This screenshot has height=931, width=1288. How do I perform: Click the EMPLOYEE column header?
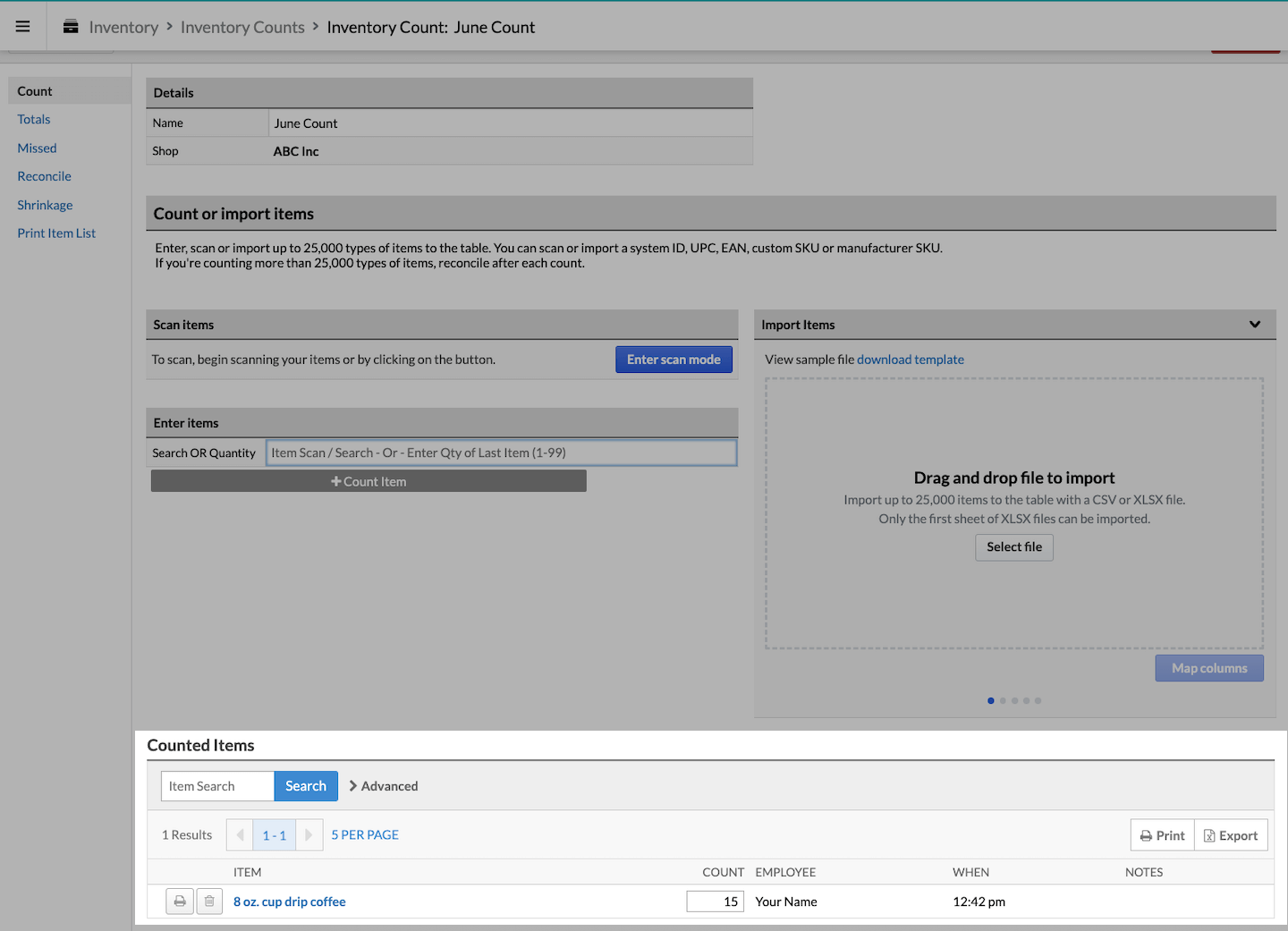click(x=785, y=872)
